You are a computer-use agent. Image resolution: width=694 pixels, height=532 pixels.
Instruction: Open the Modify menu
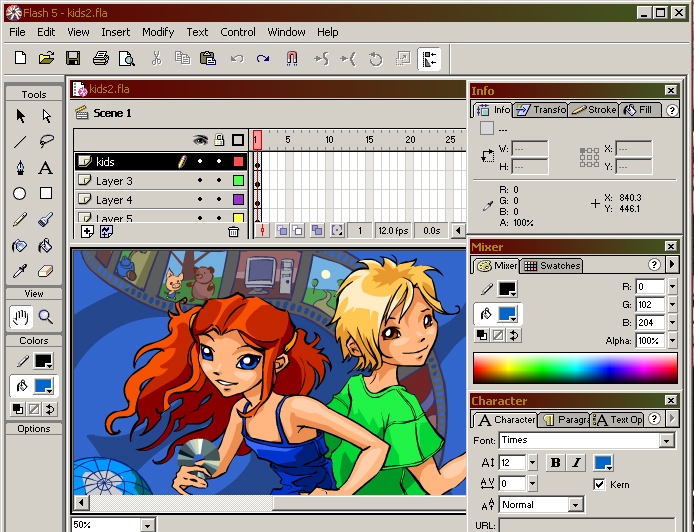coord(158,32)
